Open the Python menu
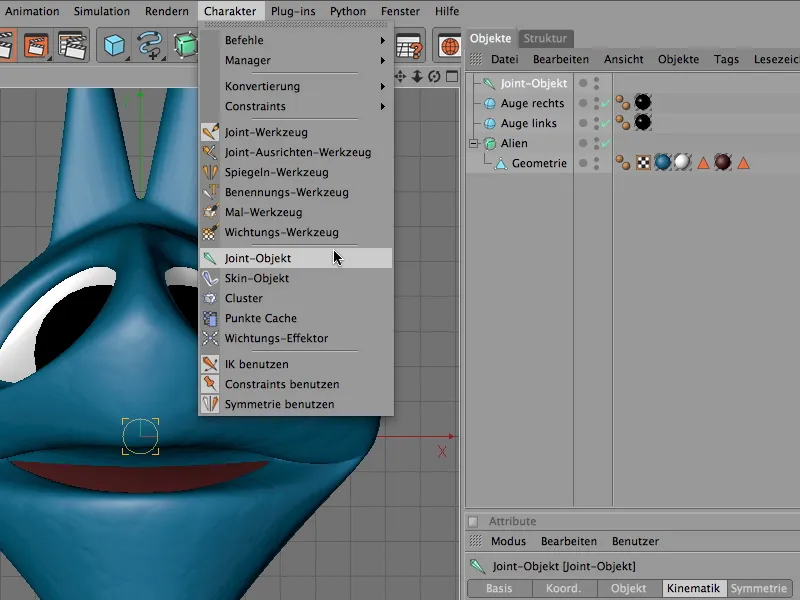 [347, 11]
